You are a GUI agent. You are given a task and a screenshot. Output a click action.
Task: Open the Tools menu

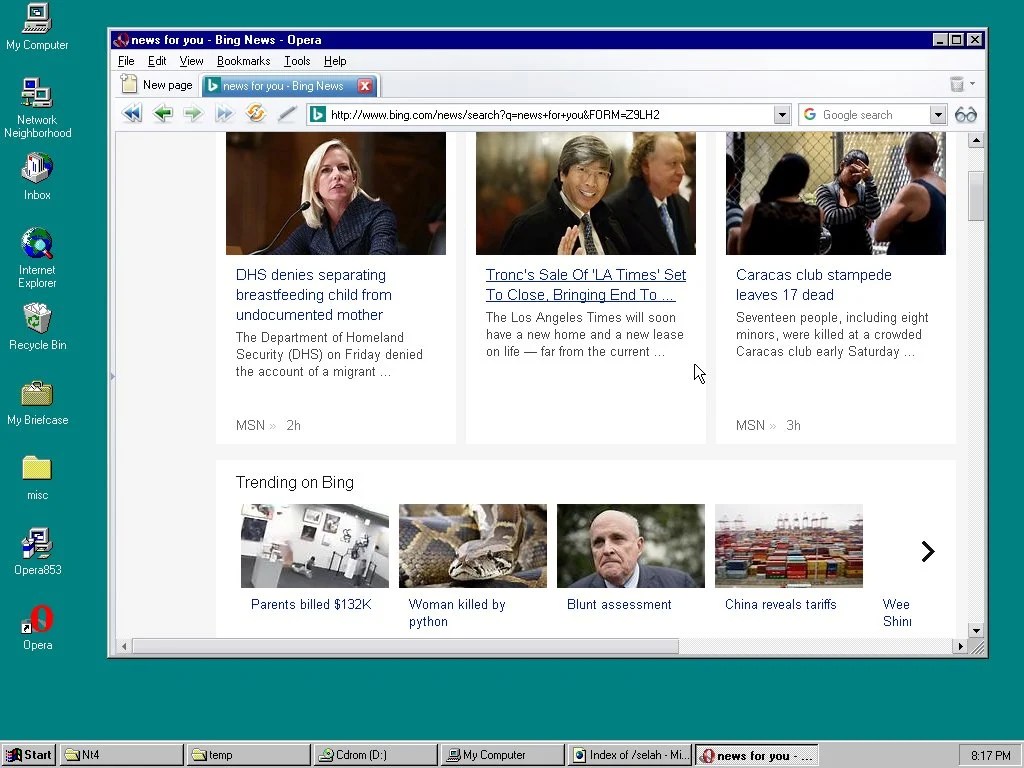click(x=297, y=61)
